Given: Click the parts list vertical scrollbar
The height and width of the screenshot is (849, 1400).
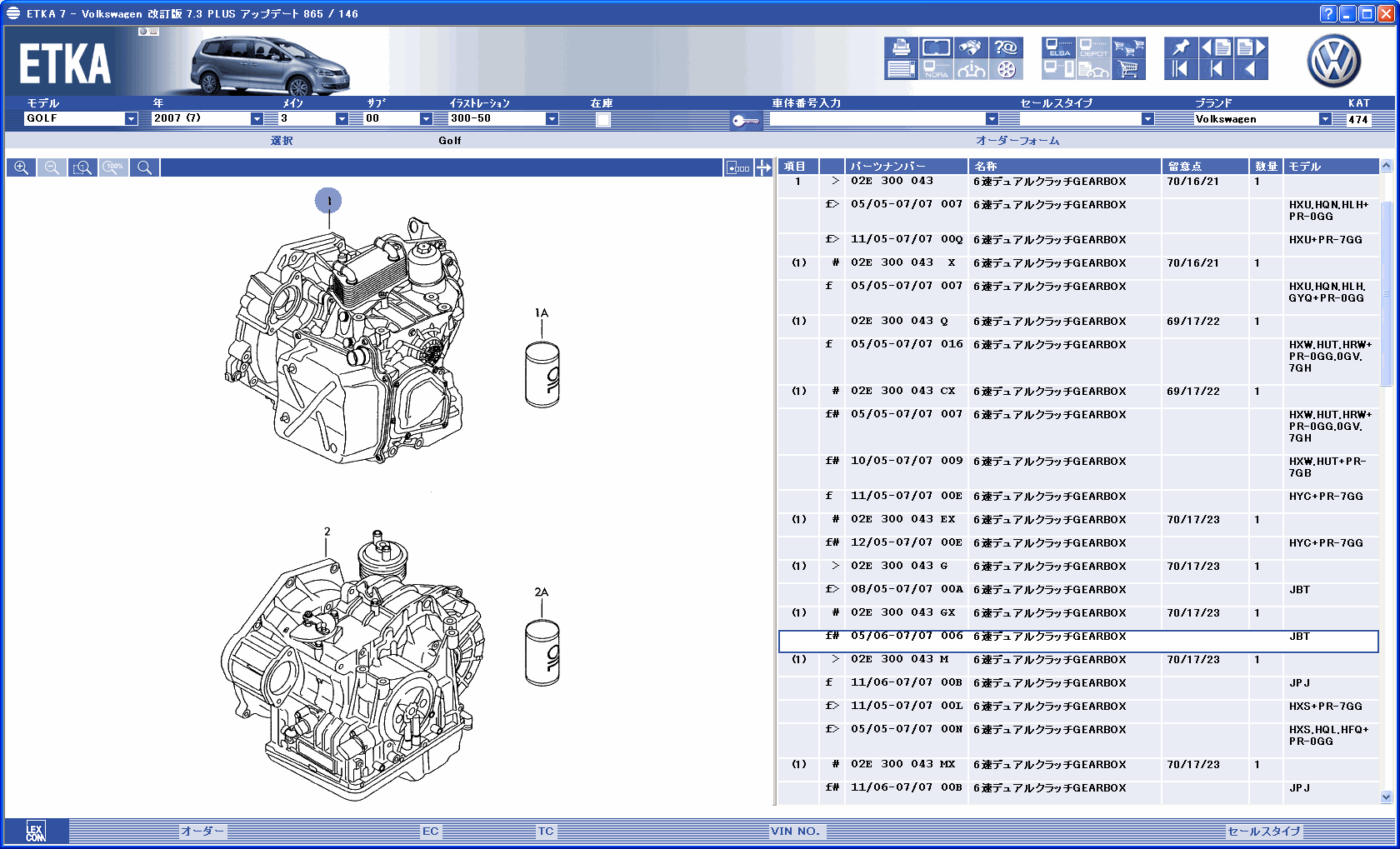Looking at the screenshot, I should point(1387,293).
